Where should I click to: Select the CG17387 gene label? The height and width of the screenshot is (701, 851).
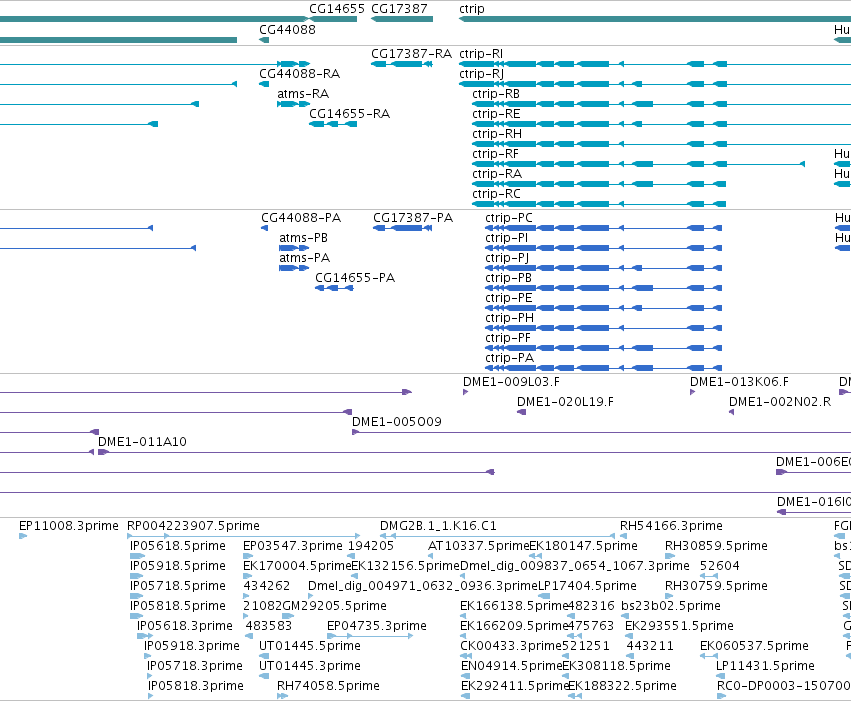[399, 9]
